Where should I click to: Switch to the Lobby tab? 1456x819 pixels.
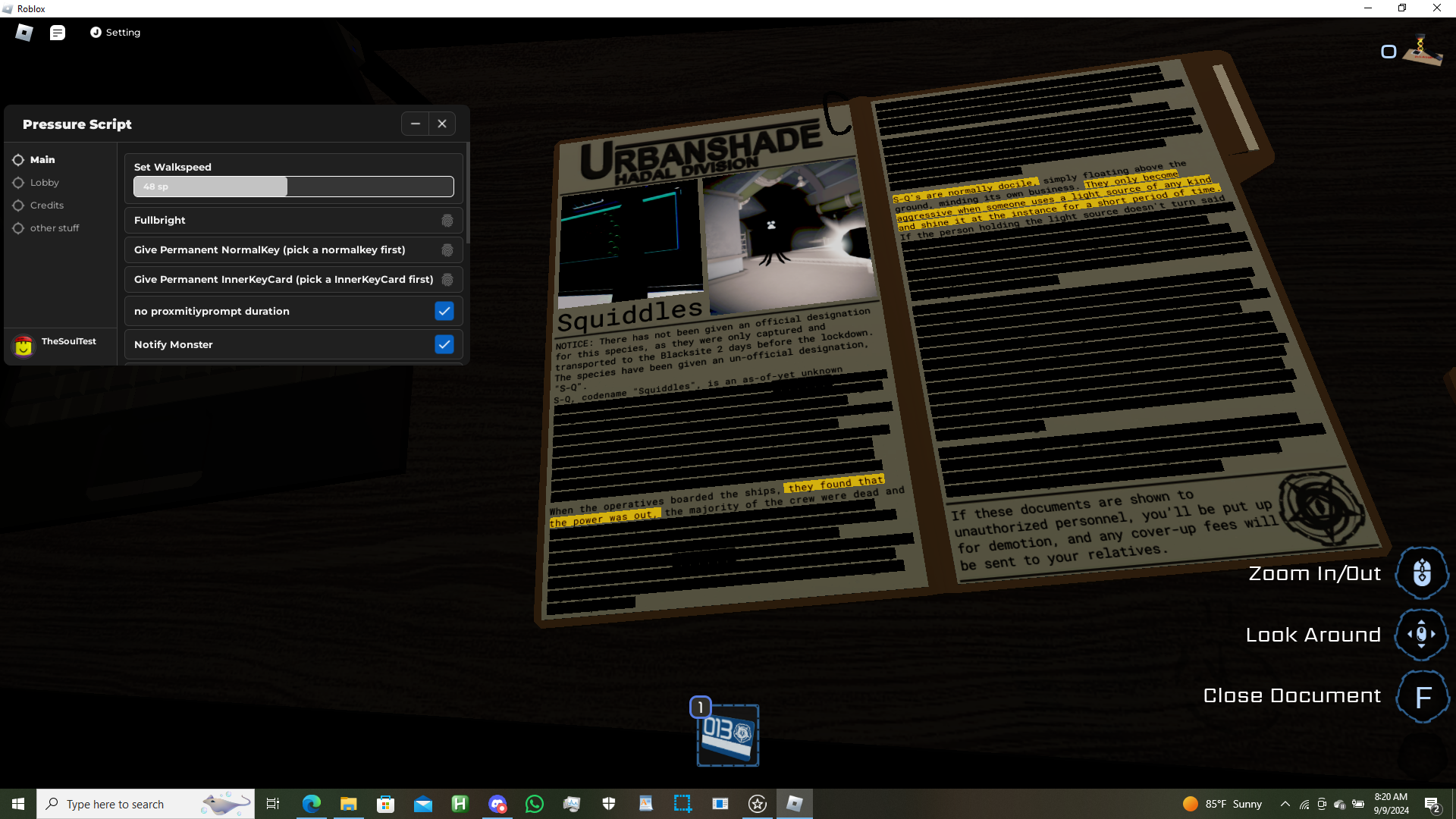pyautogui.click(x=44, y=183)
